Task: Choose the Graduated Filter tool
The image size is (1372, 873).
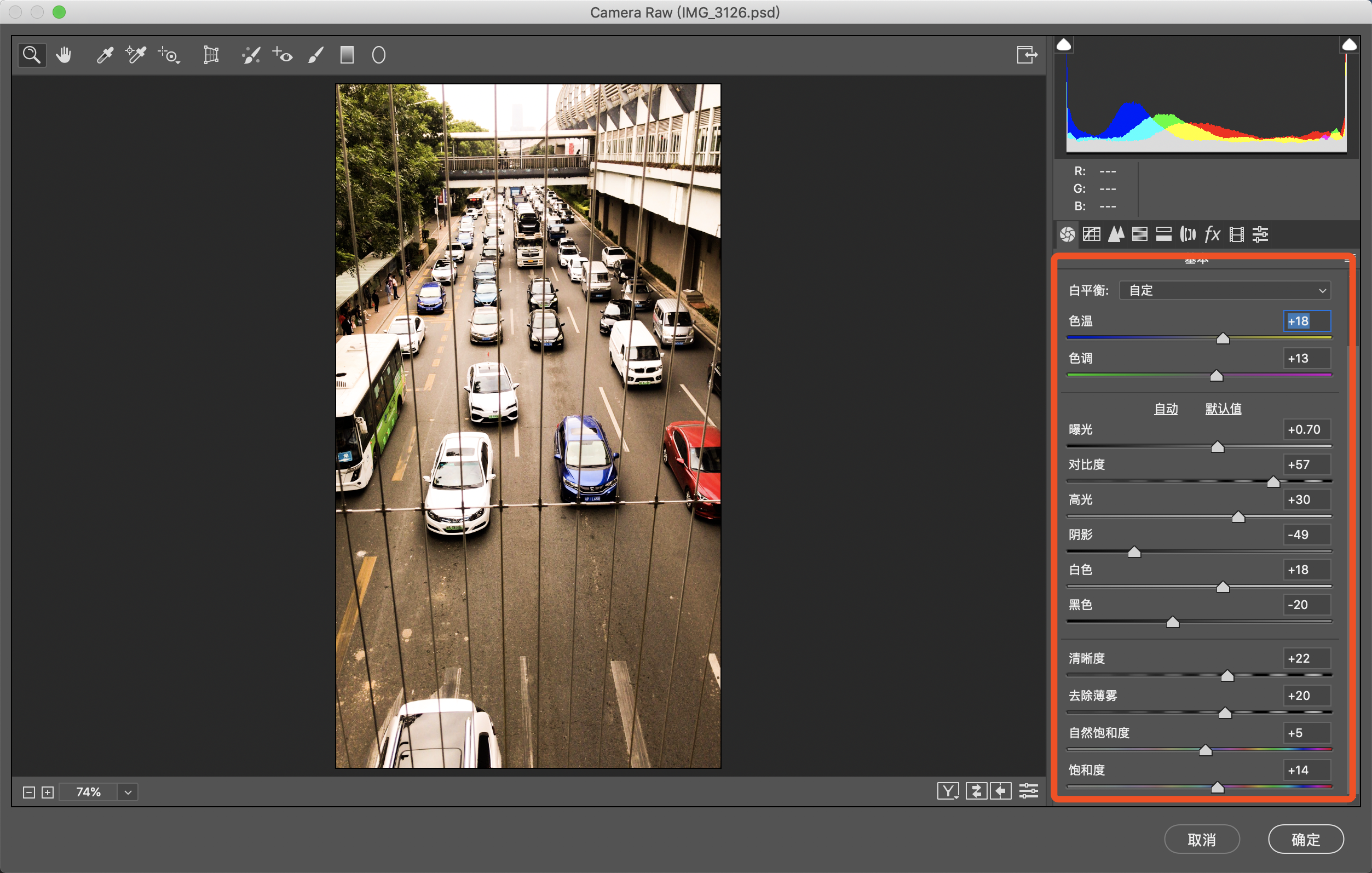Action: pyautogui.click(x=347, y=55)
